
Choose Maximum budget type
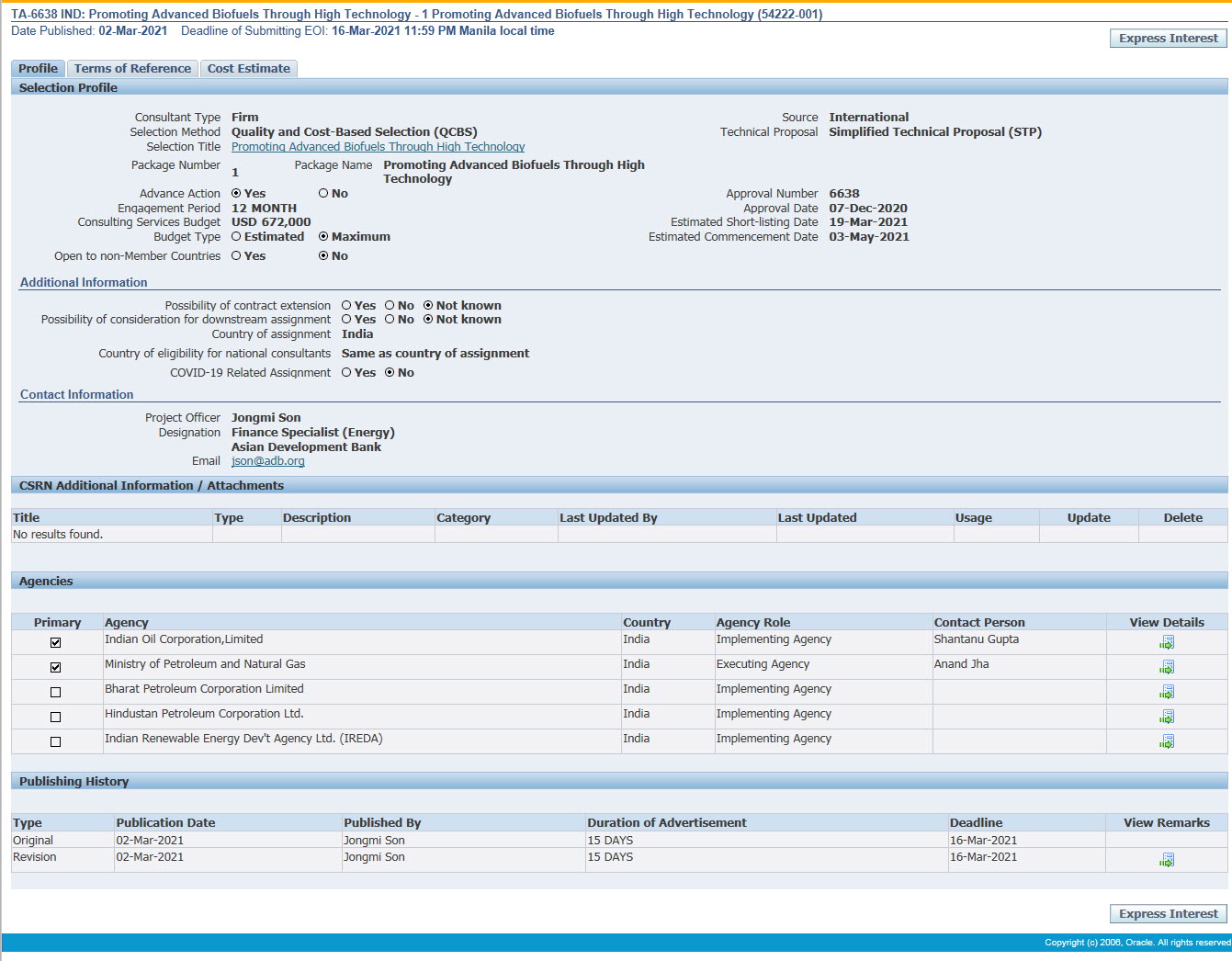pyautogui.click(x=323, y=236)
